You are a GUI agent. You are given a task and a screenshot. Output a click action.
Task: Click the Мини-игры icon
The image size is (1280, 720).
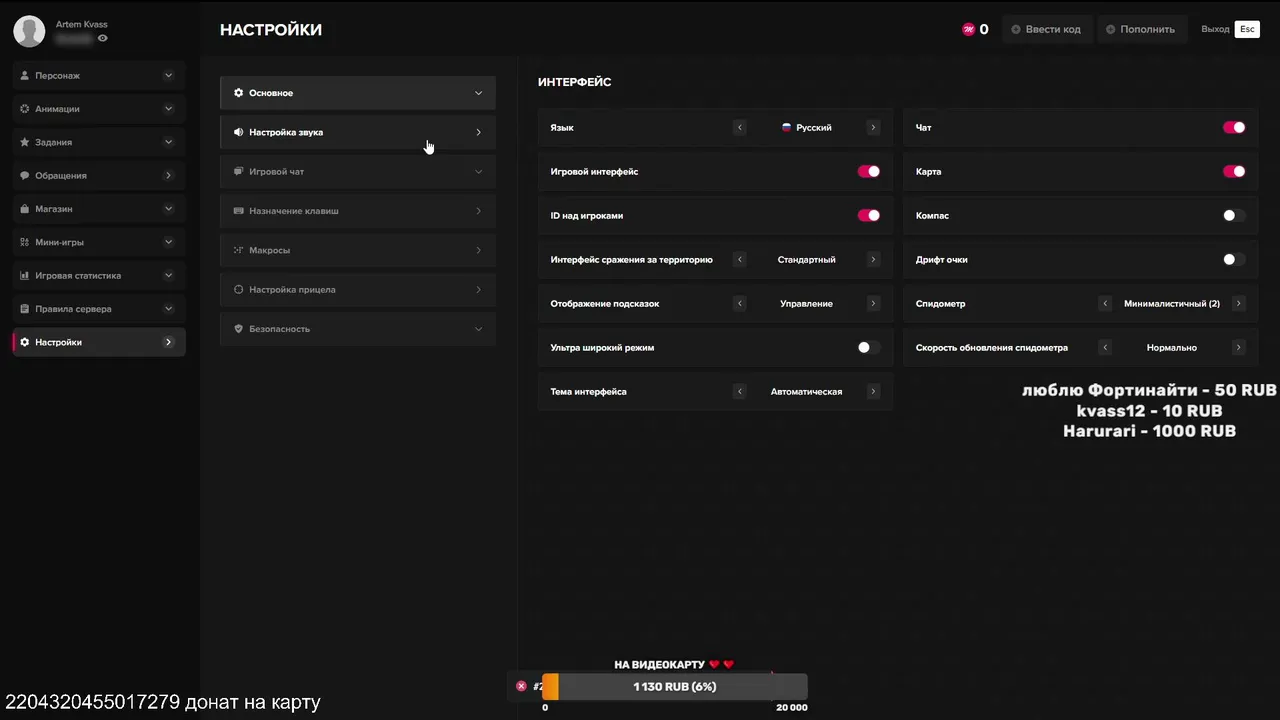pos(25,242)
